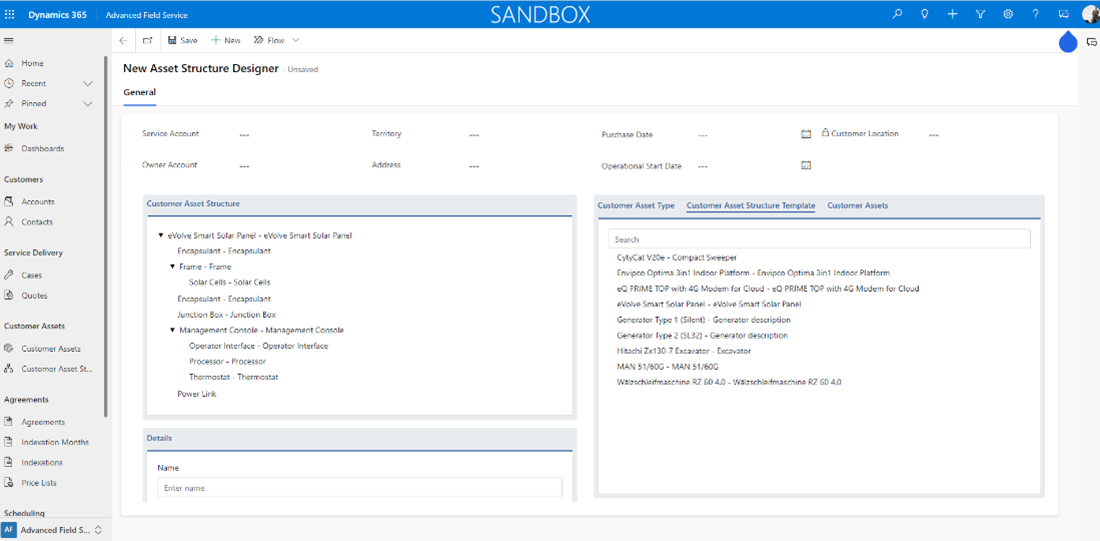The width and height of the screenshot is (1100, 541).
Task: Open the help question mark icon
Action: [1035, 15]
